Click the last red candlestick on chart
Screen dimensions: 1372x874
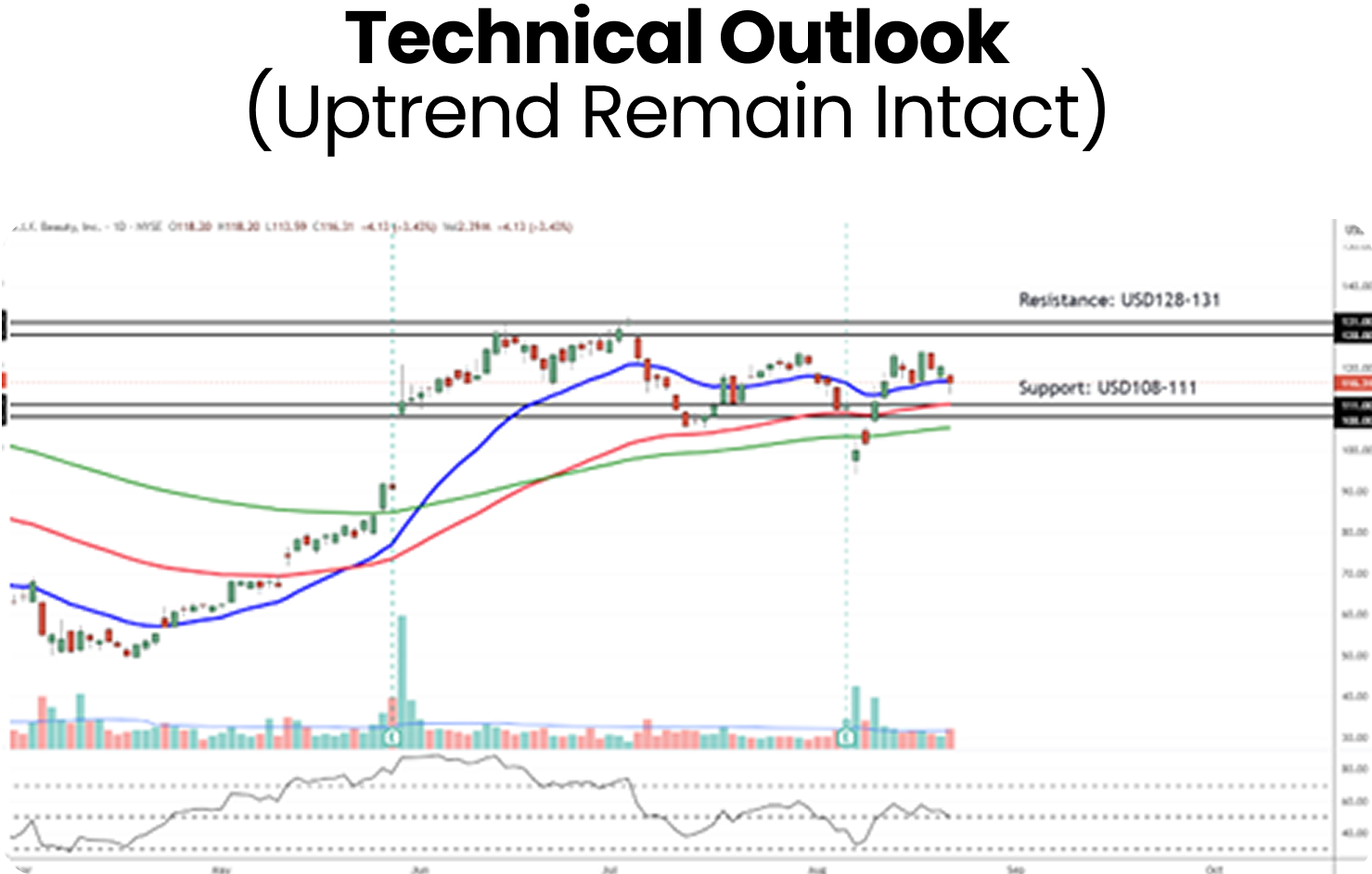[x=949, y=380]
